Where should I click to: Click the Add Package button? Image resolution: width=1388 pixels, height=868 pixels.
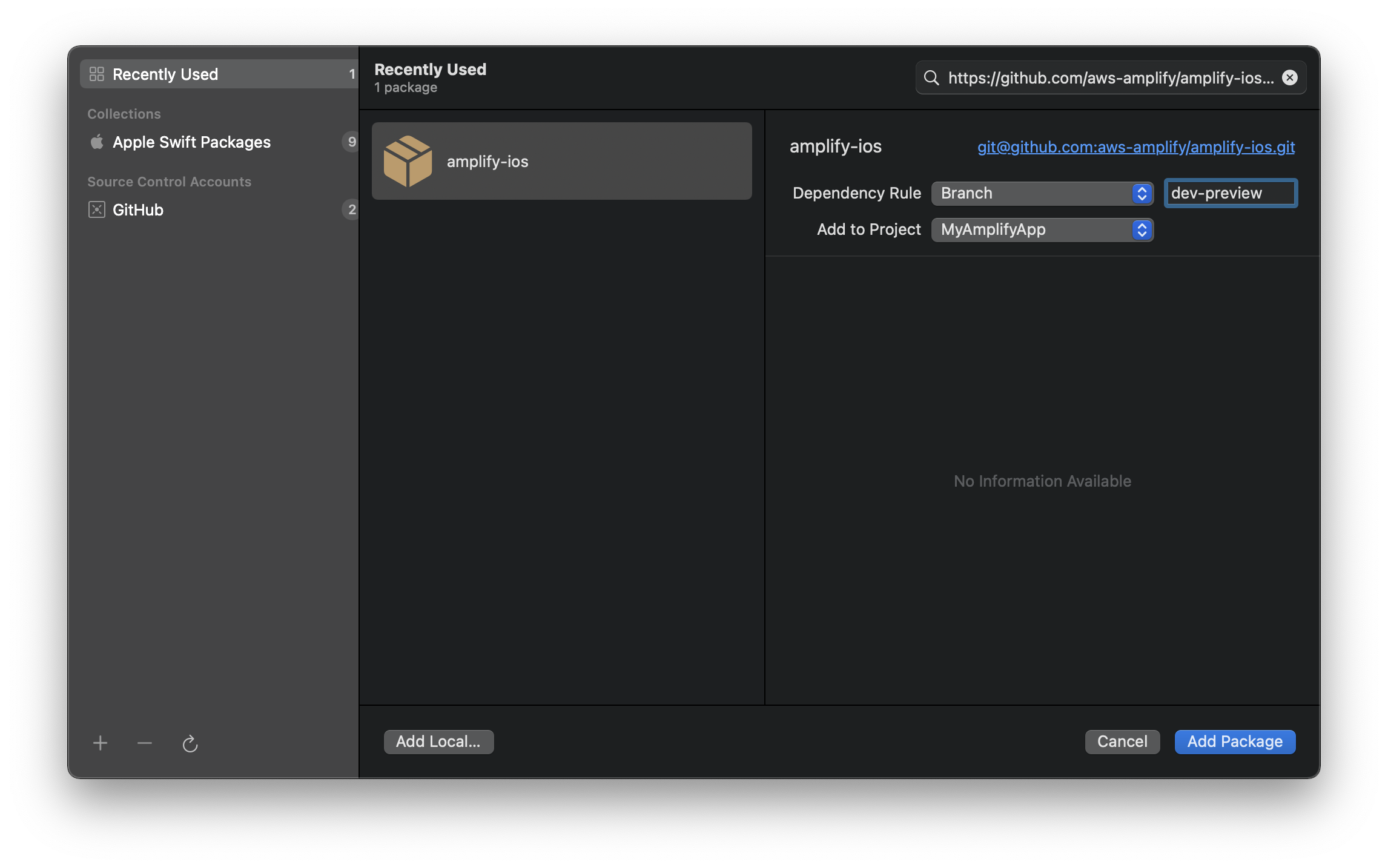[1235, 741]
